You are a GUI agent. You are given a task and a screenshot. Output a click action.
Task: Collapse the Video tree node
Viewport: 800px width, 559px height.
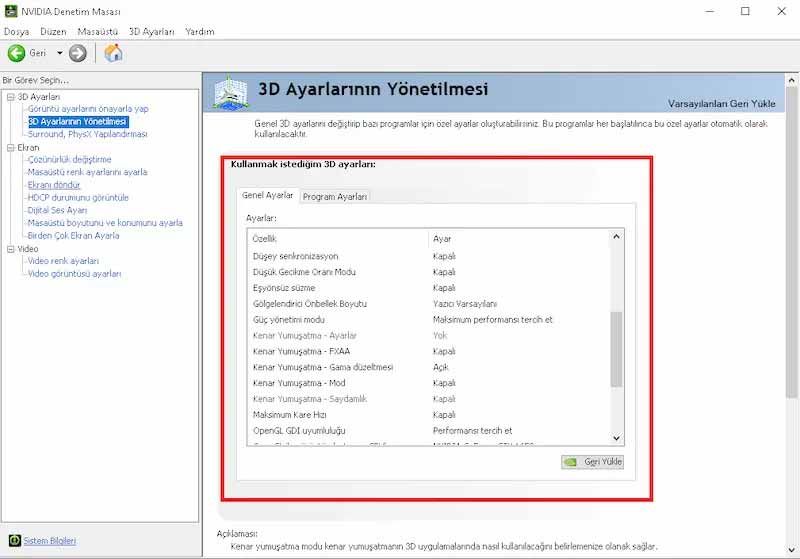[11, 249]
